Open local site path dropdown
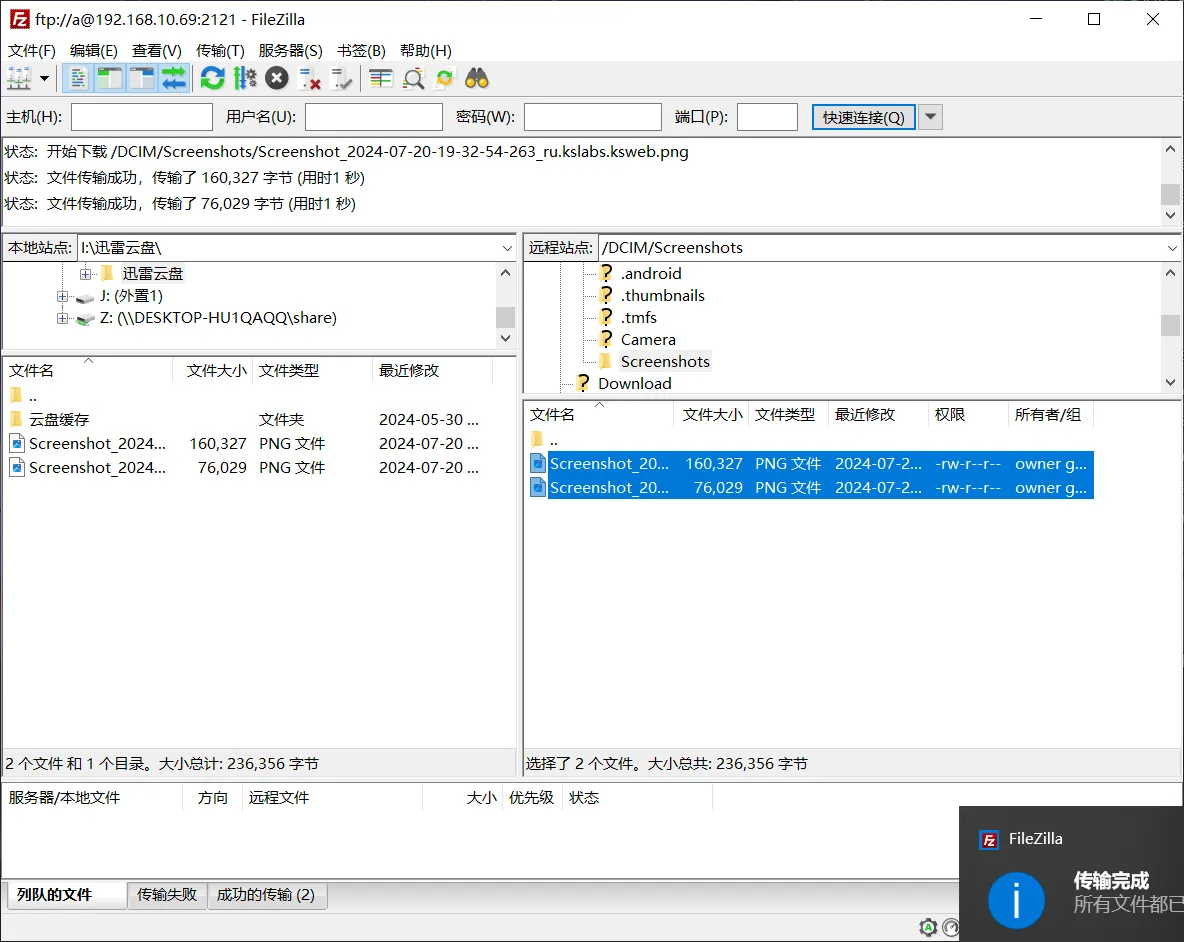1184x942 pixels. click(507, 248)
